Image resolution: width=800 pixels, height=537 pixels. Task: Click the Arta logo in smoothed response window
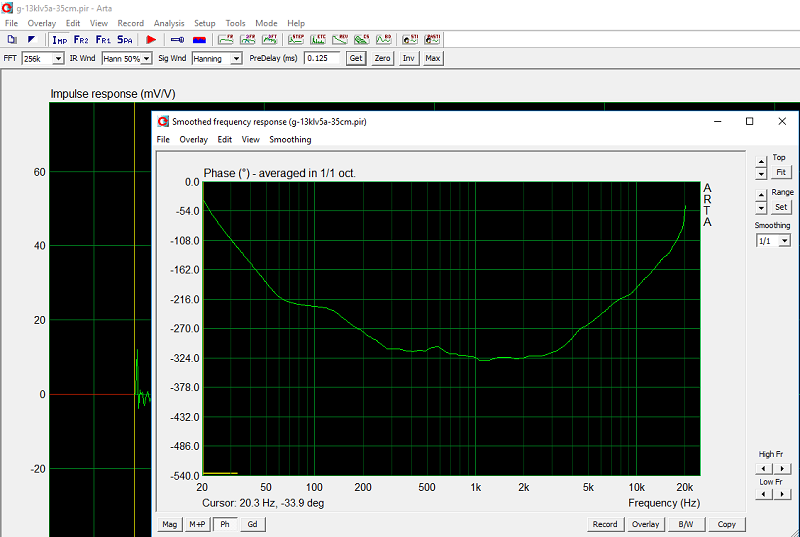(163, 121)
